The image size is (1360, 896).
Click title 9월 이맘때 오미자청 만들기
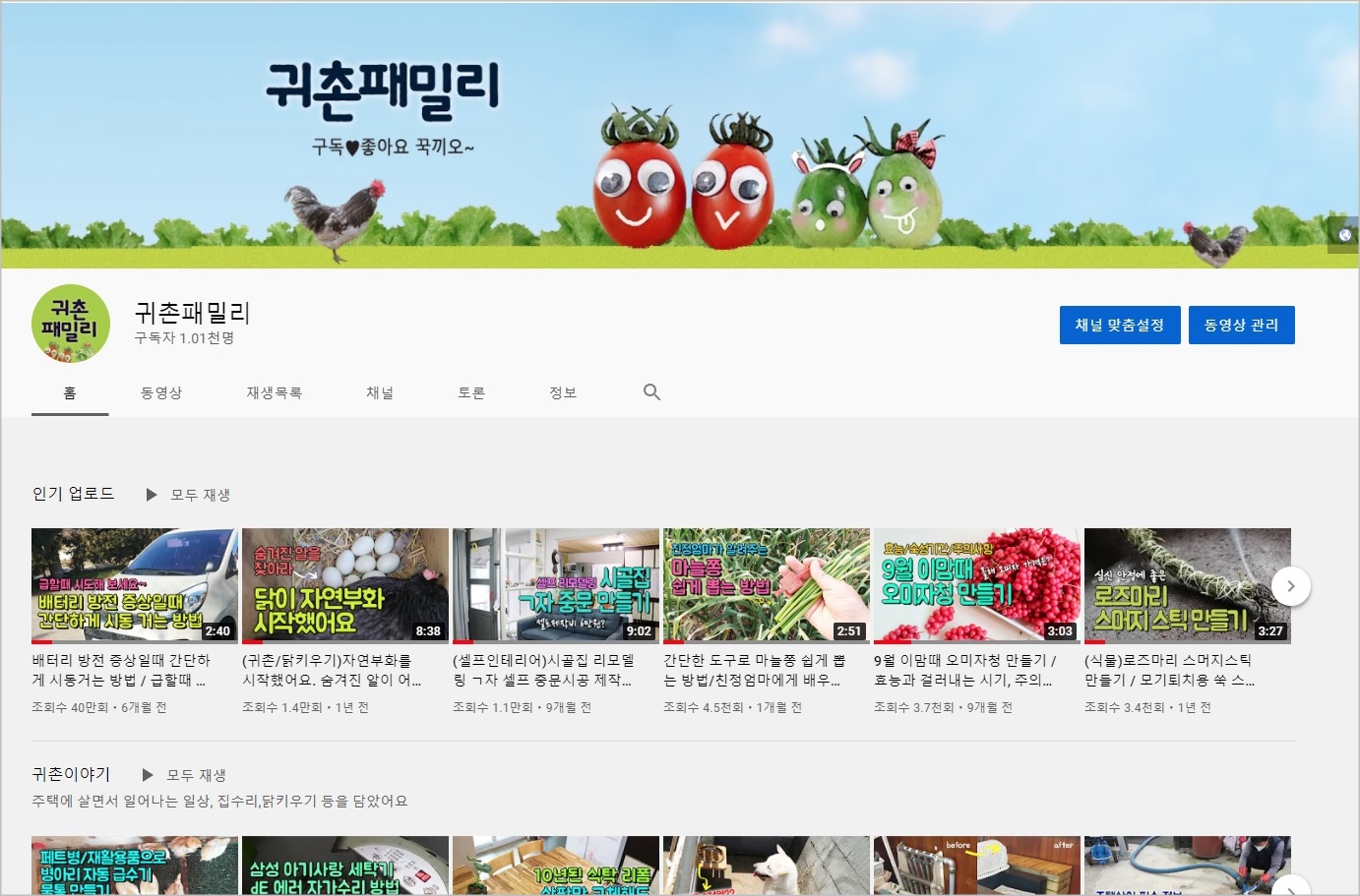click(x=965, y=670)
